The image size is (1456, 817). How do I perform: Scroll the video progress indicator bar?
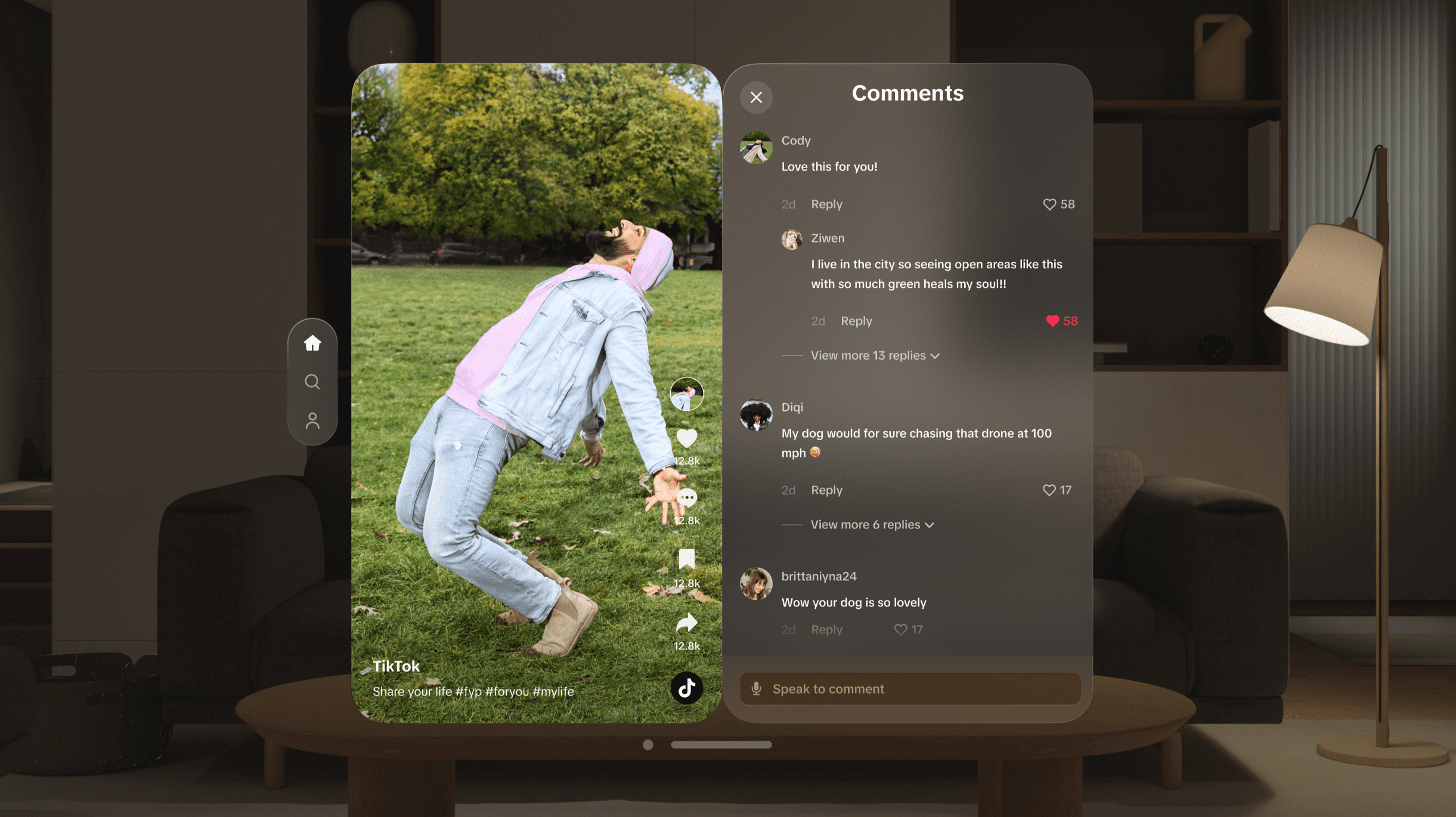(720, 744)
